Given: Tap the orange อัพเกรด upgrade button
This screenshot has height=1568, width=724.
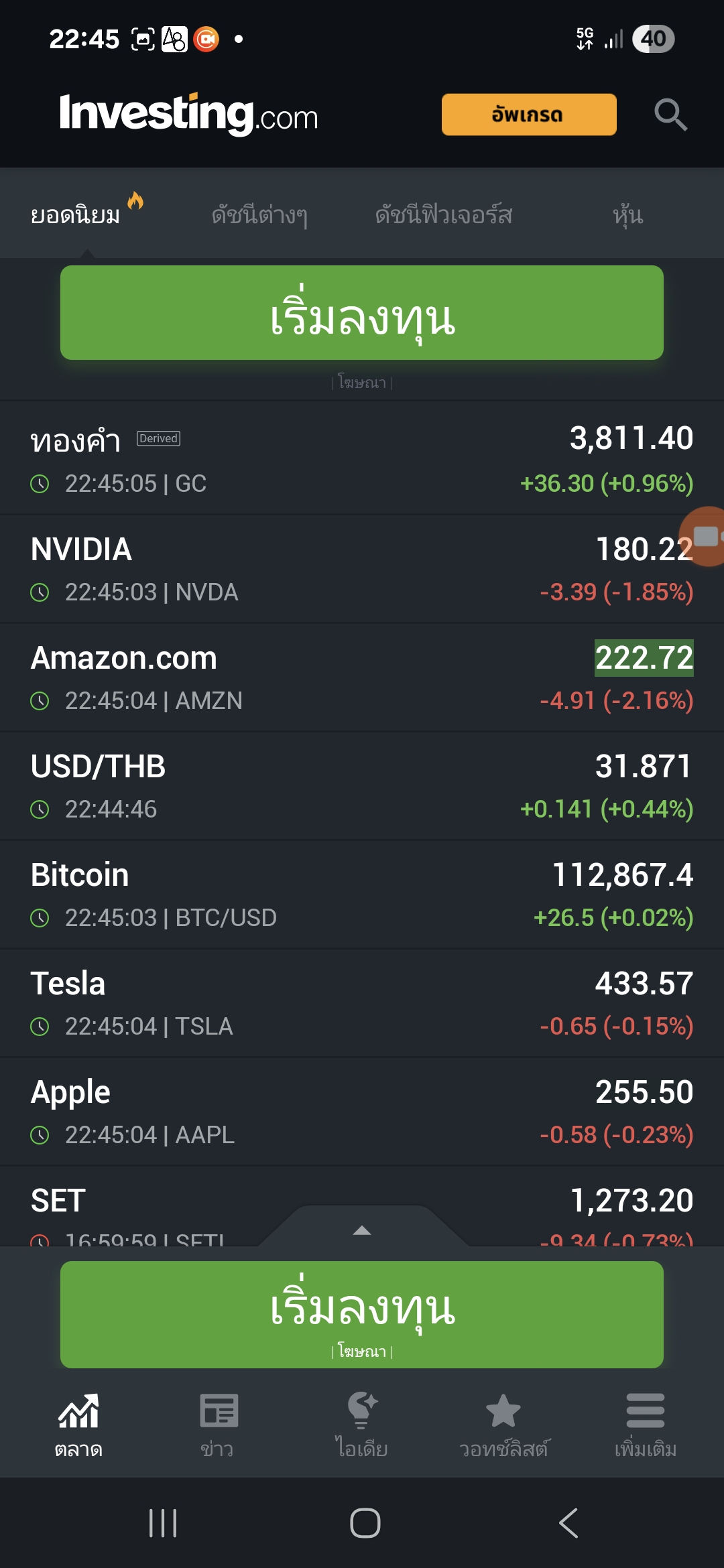Looking at the screenshot, I should point(529,115).
